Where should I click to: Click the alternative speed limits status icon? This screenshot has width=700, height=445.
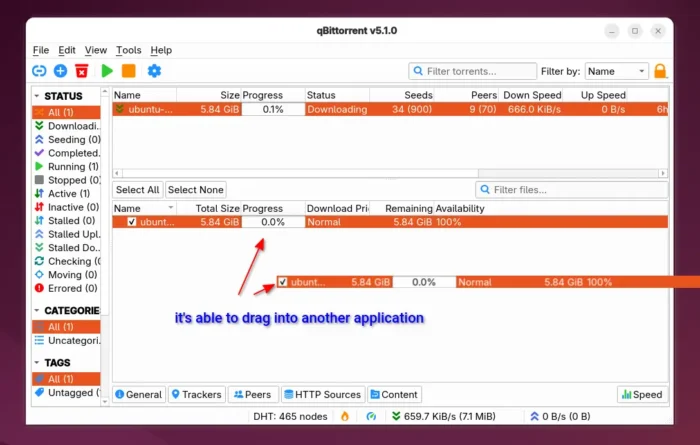pos(371,416)
